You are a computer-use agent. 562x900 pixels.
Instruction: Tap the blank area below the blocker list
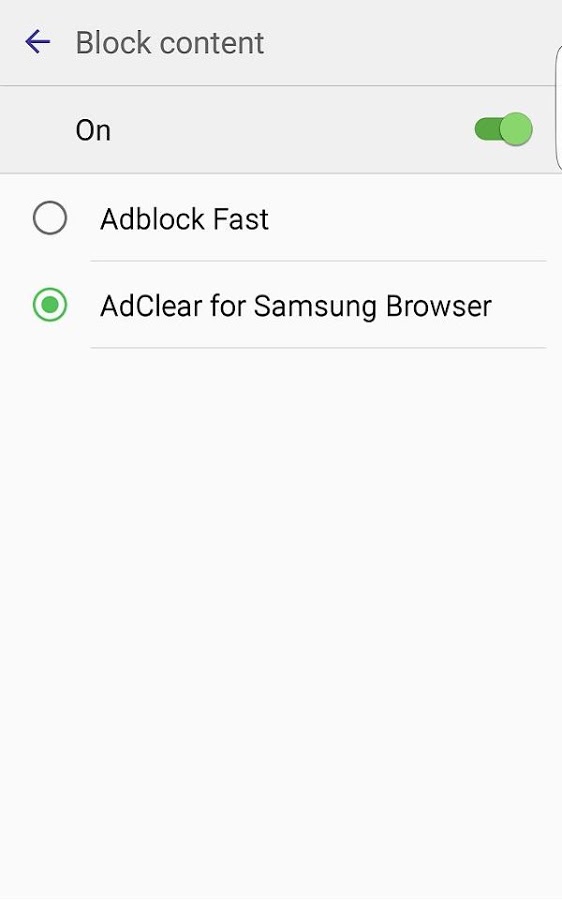[x=281, y=620]
